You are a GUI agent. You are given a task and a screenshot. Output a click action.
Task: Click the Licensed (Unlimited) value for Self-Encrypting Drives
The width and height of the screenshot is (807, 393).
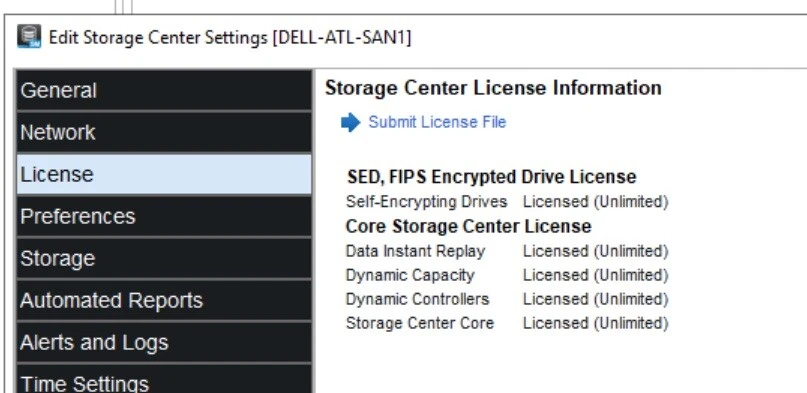tap(595, 202)
